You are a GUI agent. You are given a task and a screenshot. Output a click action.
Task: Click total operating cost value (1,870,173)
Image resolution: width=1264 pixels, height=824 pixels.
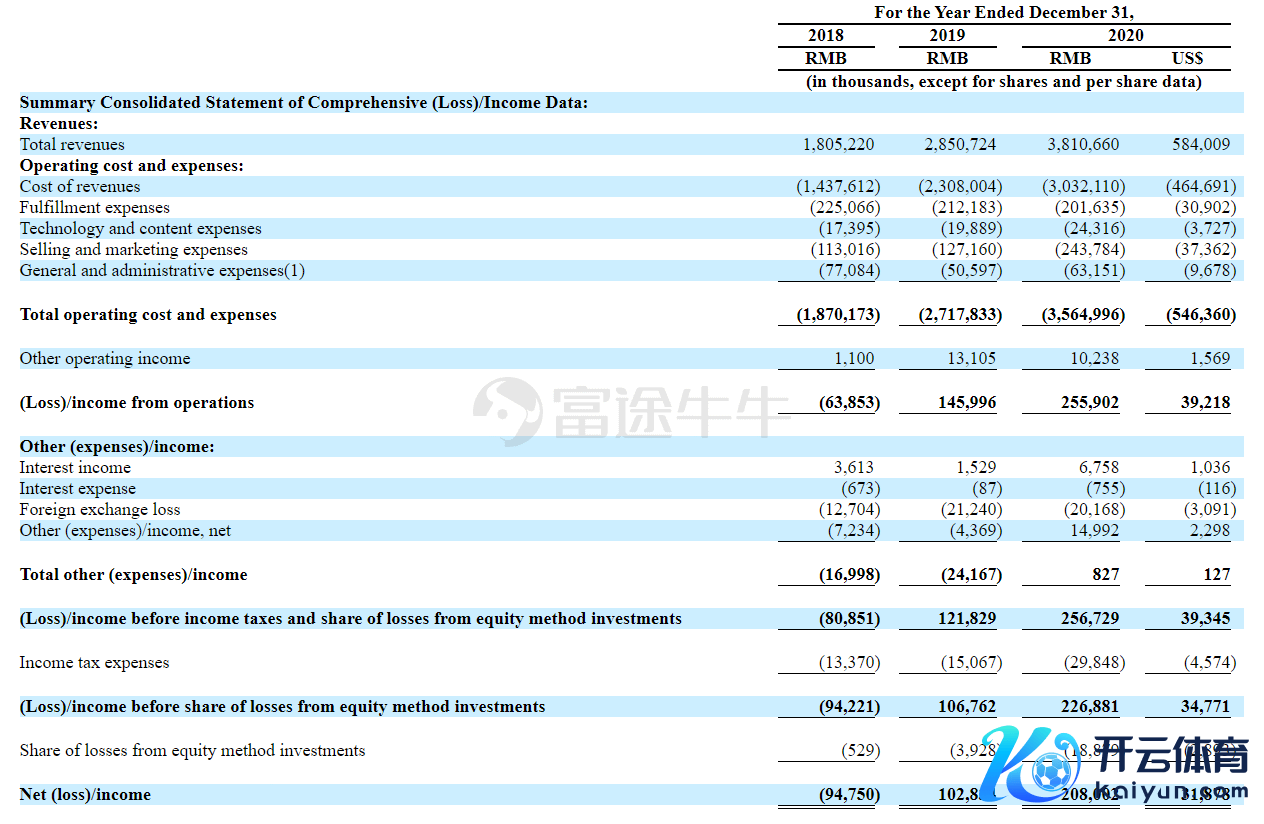pyautogui.click(x=838, y=314)
